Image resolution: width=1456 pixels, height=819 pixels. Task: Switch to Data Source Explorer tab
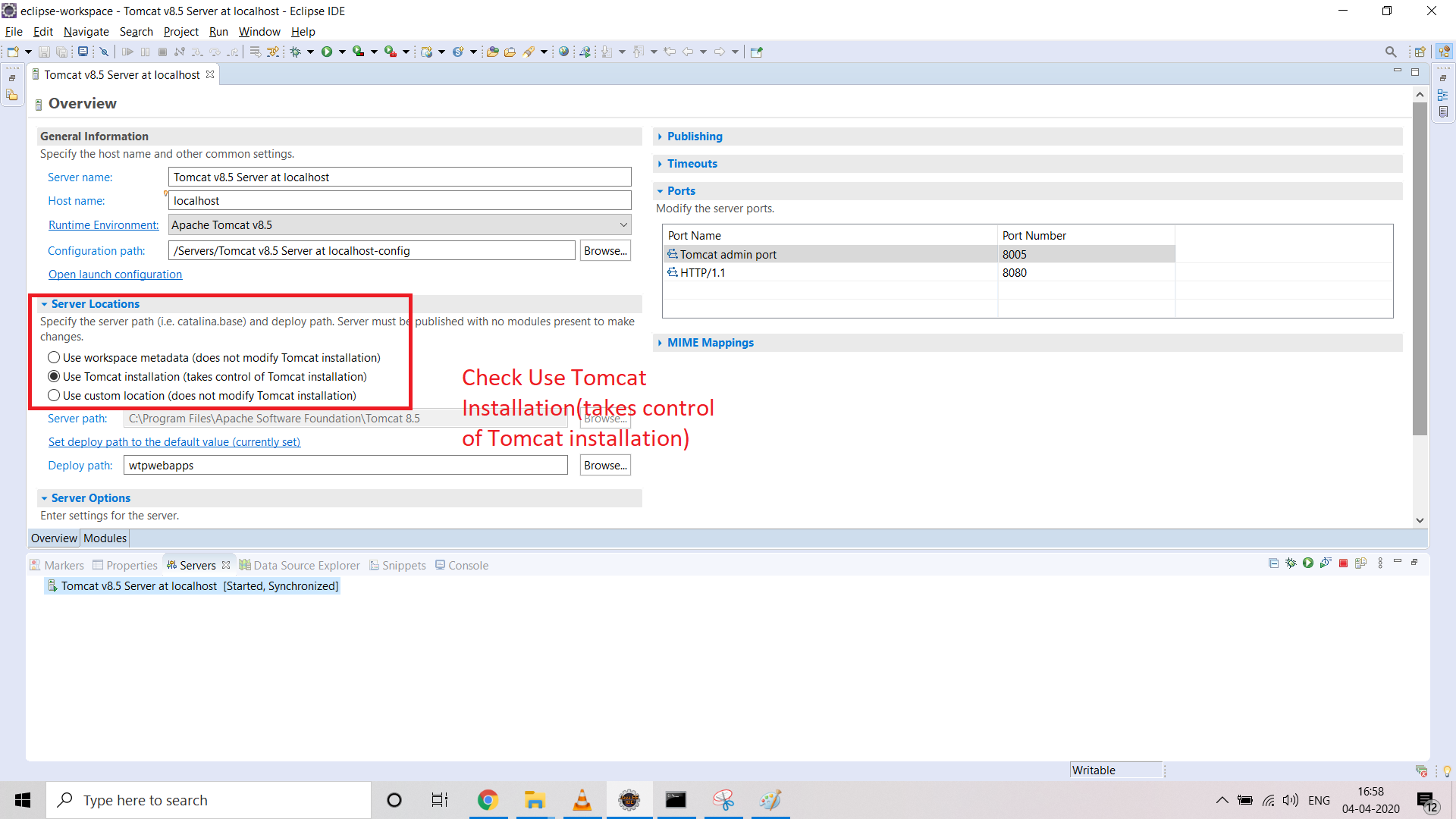(300, 565)
